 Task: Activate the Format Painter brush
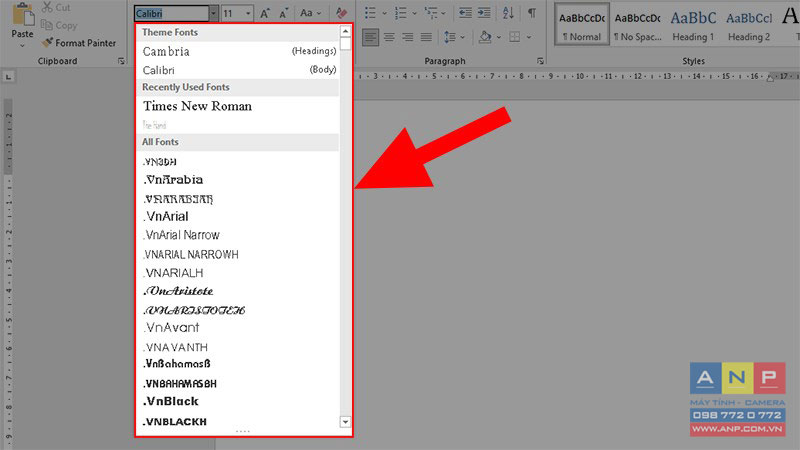coord(79,43)
